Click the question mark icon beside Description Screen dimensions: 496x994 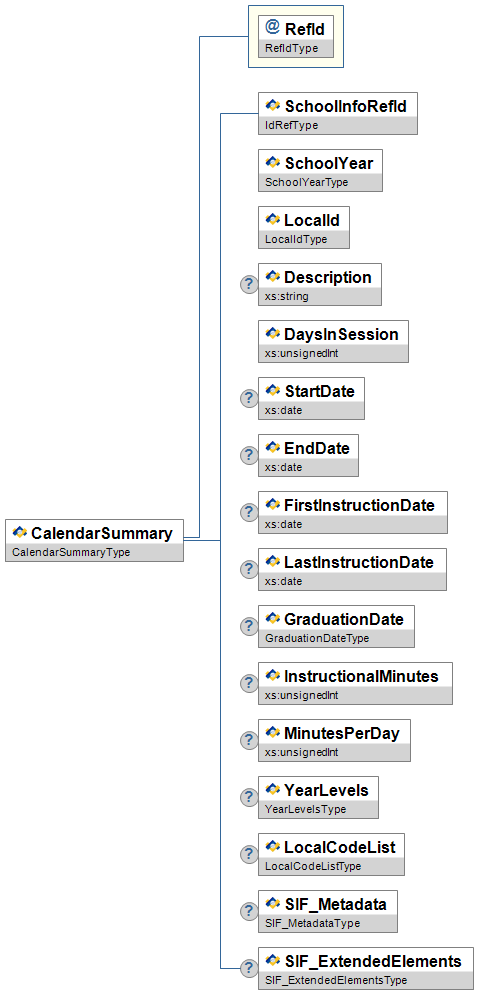click(x=249, y=285)
